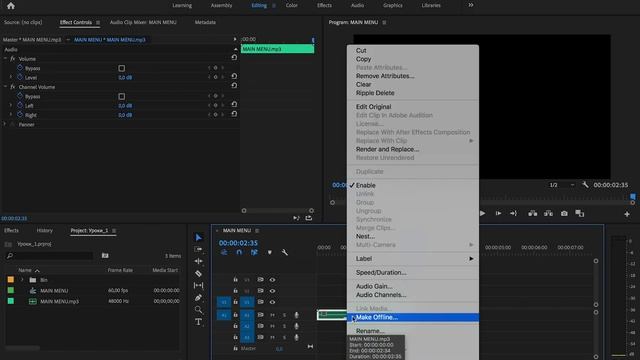Toggle V1 track output eye
Screen dimensions: 640x360
272,302
